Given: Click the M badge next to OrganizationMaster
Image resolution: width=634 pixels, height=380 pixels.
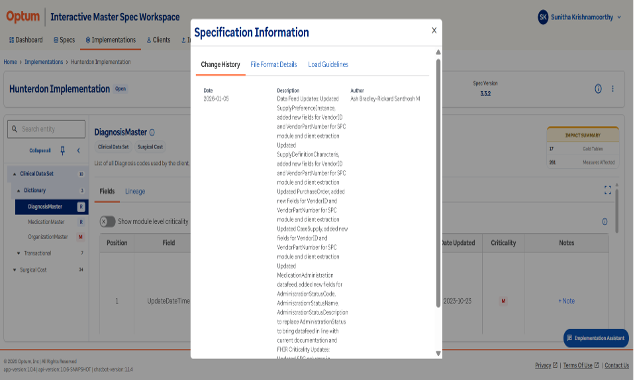Looking at the screenshot, I should click(x=80, y=237).
